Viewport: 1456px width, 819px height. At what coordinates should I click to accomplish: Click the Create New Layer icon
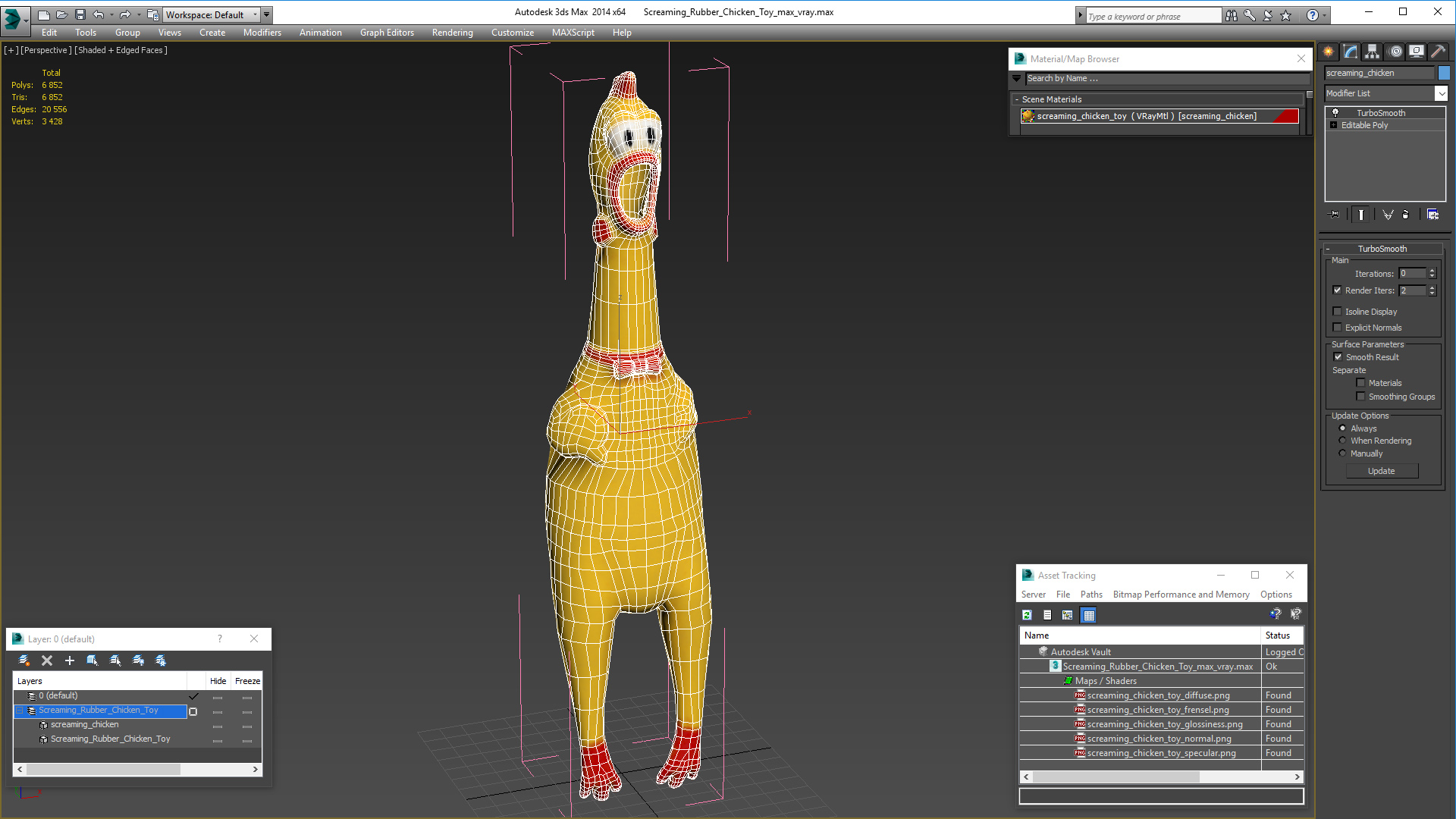pyautogui.click(x=24, y=661)
